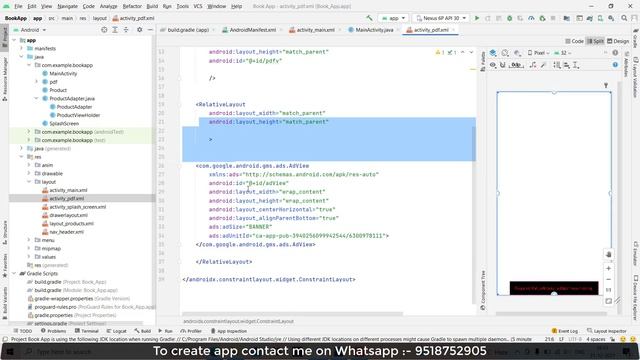This screenshot has height=360, width=640.
Task: Expand the drawable folder
Action: coord(29,173)
